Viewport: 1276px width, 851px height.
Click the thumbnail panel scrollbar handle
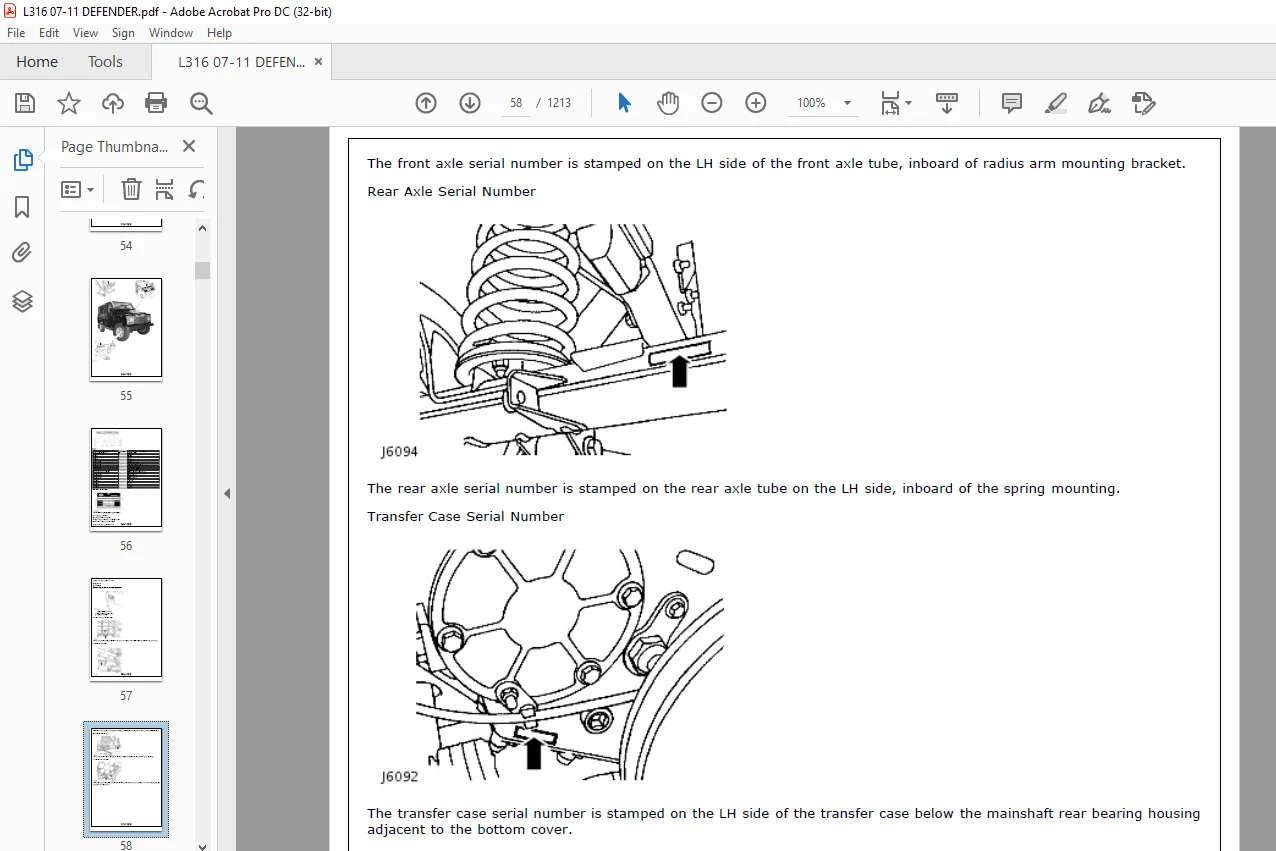tap(203, 270)
